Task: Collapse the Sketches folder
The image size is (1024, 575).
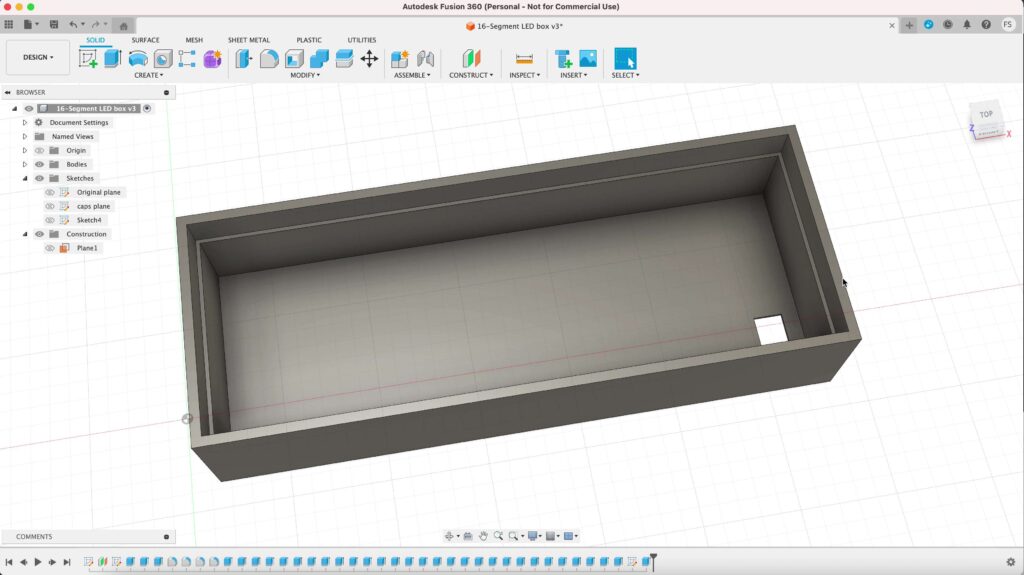Action: pos(25,178)
